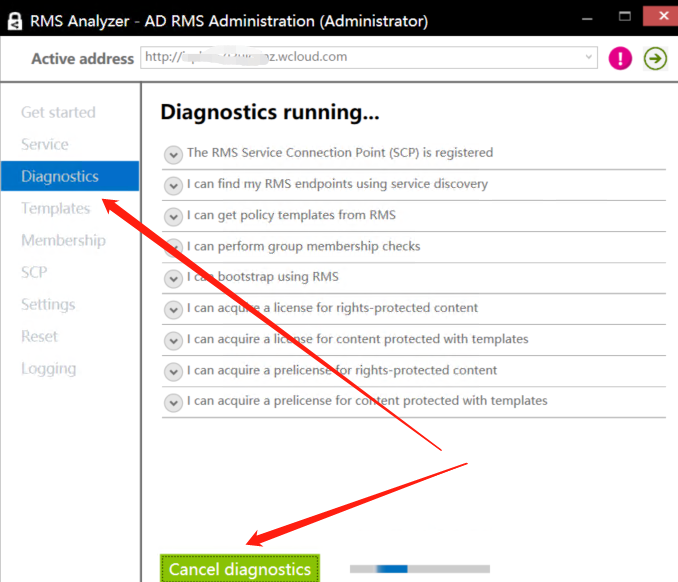Click the diagnostics progress bar

coord(420,569)
